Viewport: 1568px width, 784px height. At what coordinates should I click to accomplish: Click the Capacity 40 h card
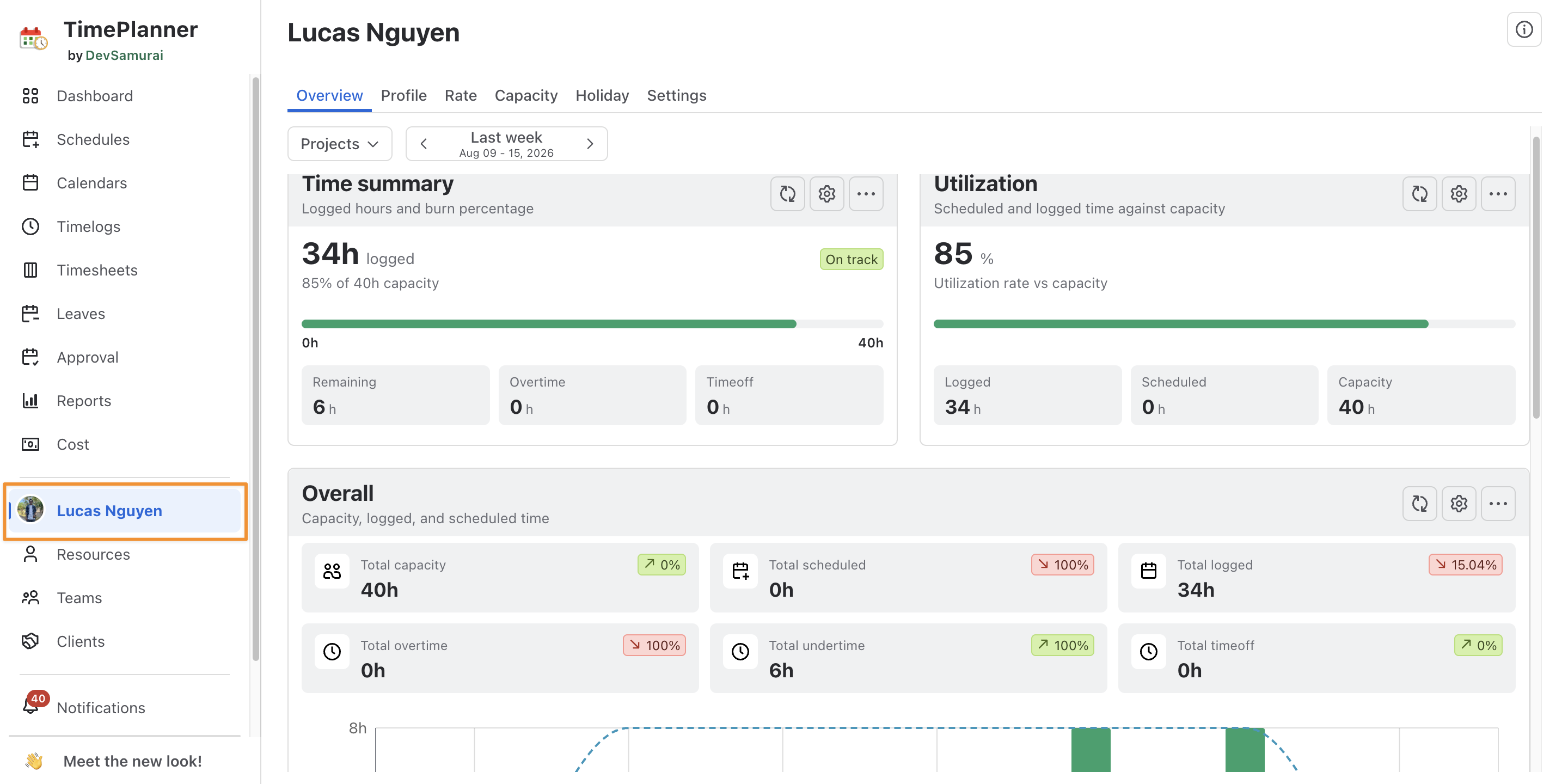coord(1420,395)
